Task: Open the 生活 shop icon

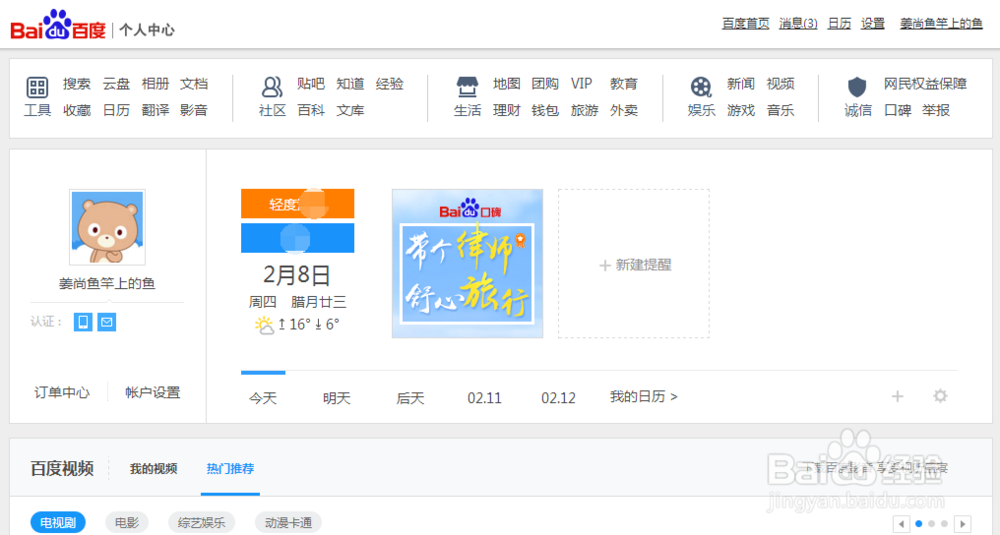Action: tap(467, 86)
